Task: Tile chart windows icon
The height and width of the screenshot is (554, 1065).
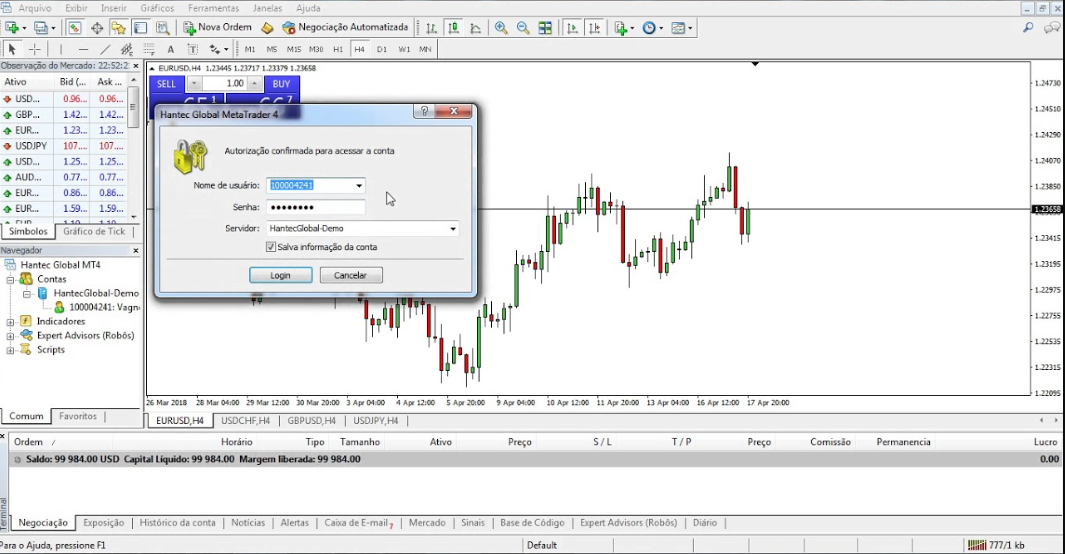Action: point(545,28)
